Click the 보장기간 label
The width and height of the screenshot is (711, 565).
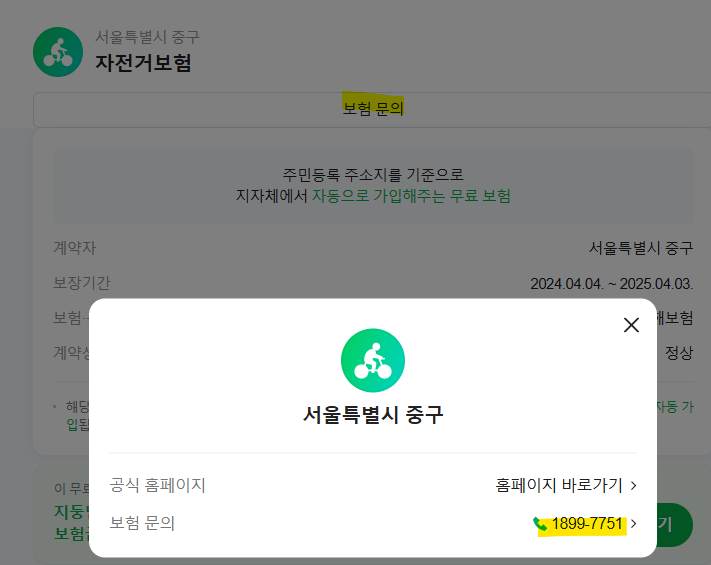(82, 283)
